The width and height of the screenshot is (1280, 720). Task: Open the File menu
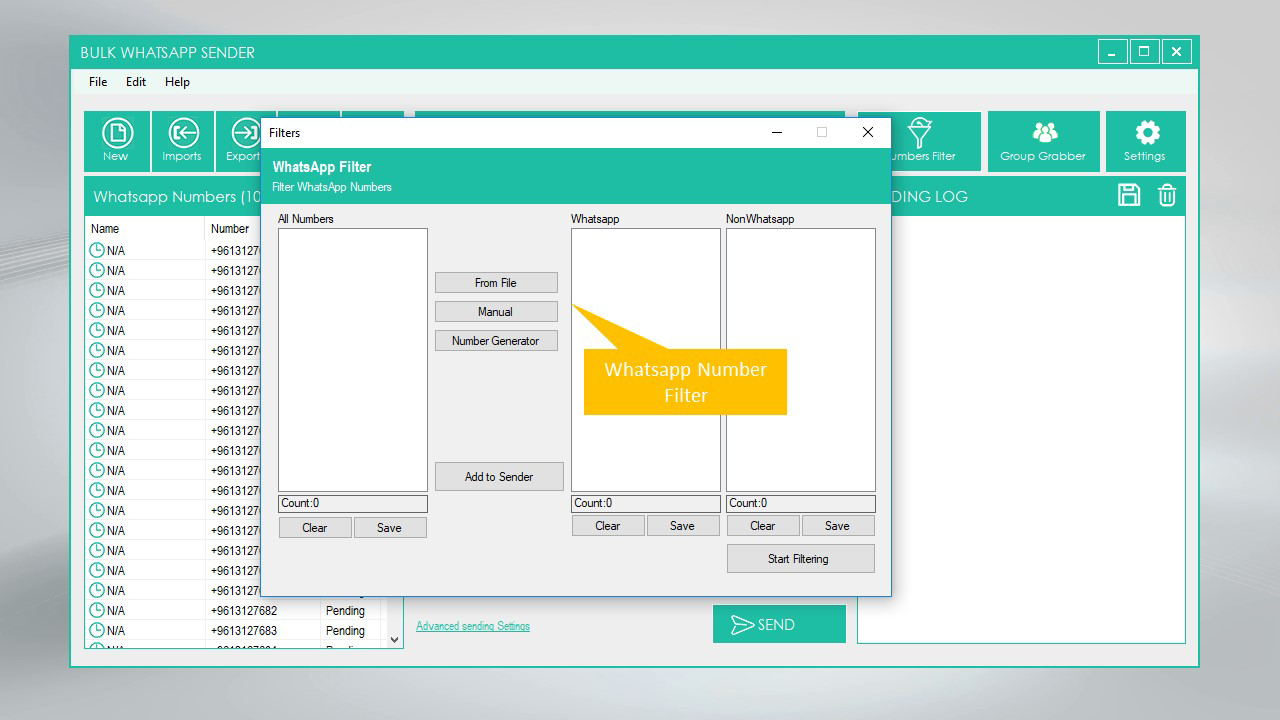[x=98, y=82]
